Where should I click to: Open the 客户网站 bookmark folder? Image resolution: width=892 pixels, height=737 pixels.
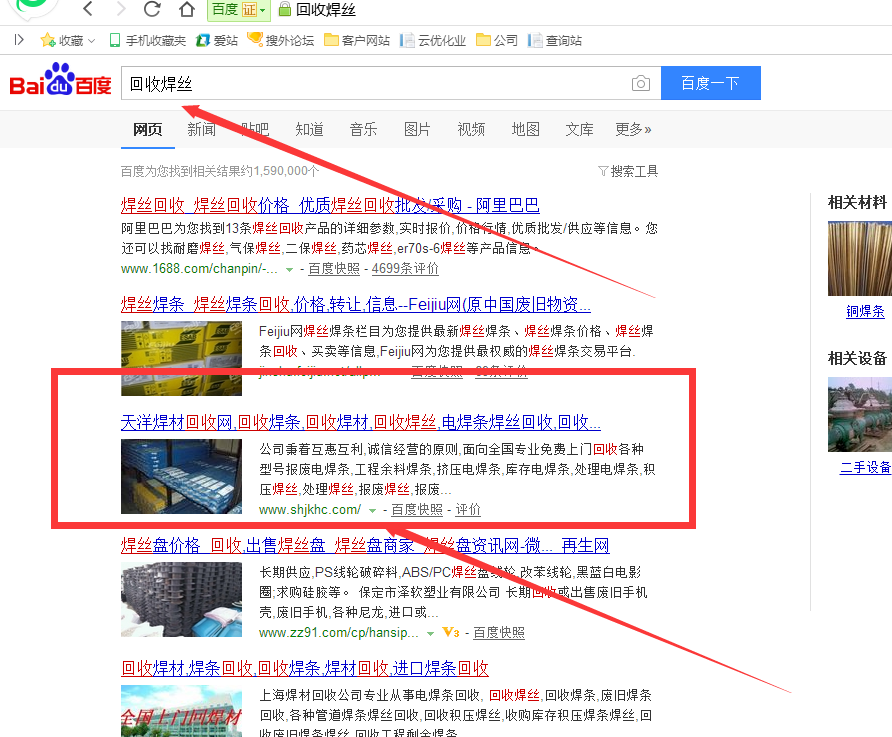pyautogui.click(x=356, y=41)
